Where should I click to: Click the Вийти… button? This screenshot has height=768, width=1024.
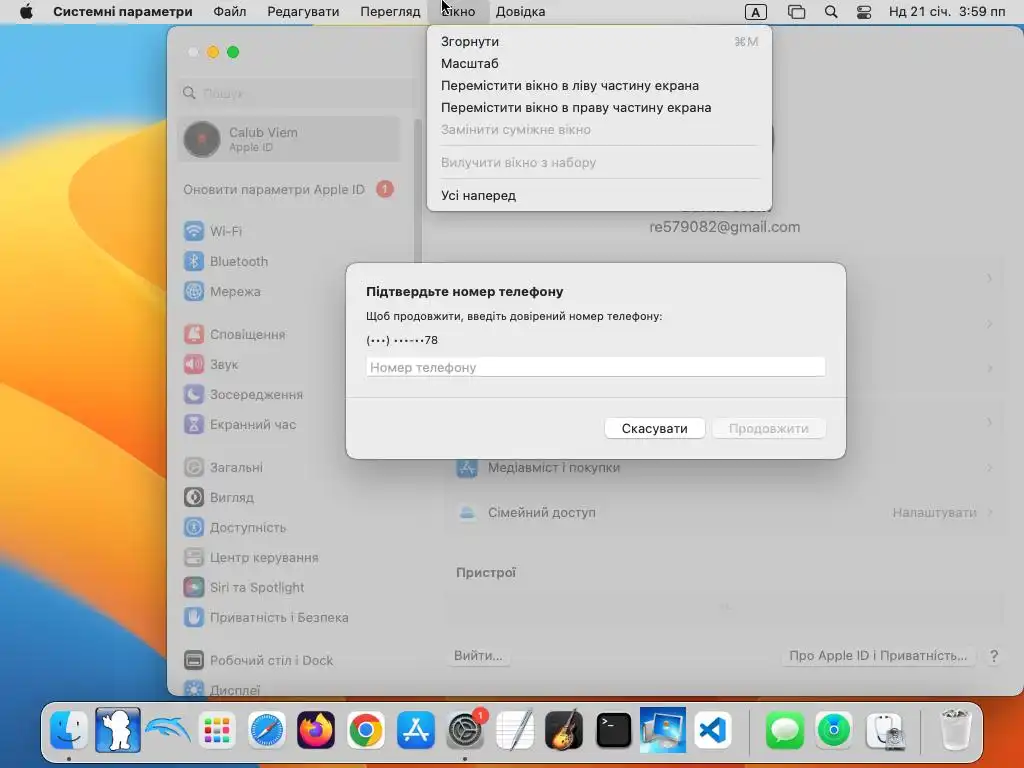pyautogui.click(x=478, y=656)
